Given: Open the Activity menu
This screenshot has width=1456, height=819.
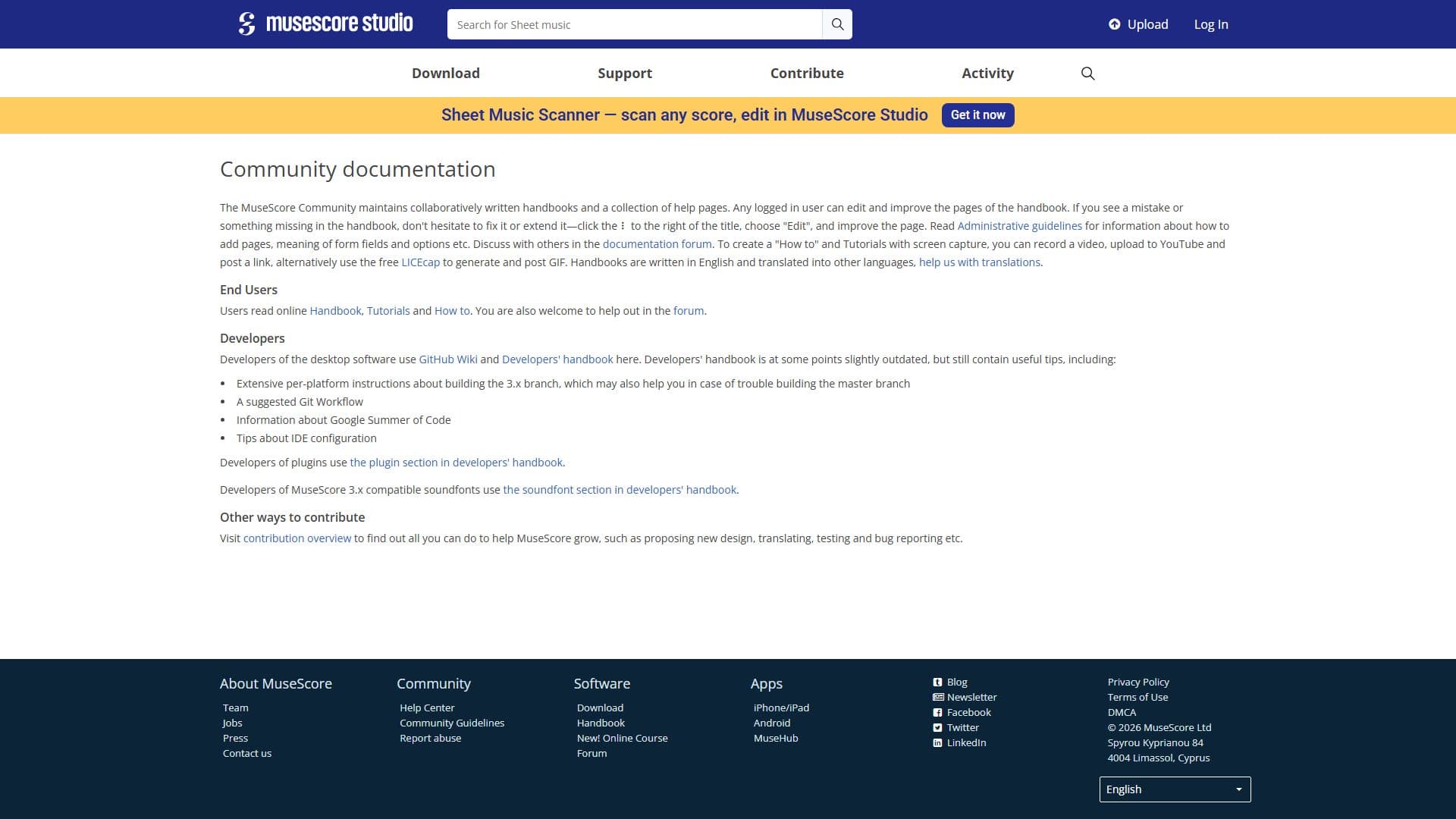Looking at the screenshot, I should pyautogui.click(x=987, y=74).
